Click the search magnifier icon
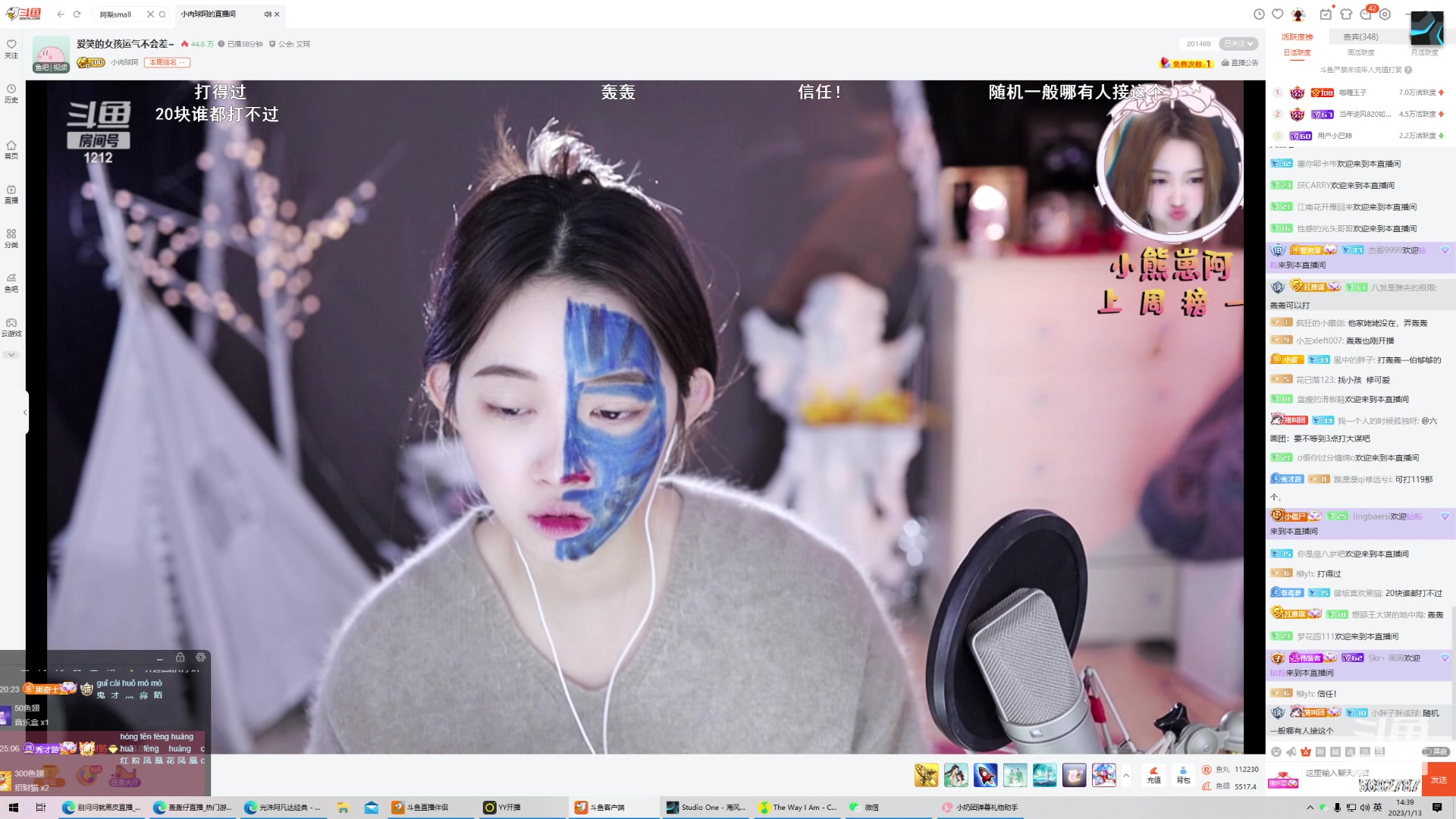The width and height of the screenshot is (1456, 819). coord(162,14)
